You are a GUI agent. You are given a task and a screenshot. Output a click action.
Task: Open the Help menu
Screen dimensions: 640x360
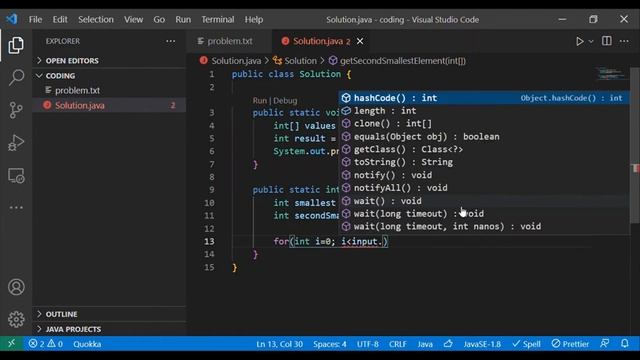click(254, 19)
